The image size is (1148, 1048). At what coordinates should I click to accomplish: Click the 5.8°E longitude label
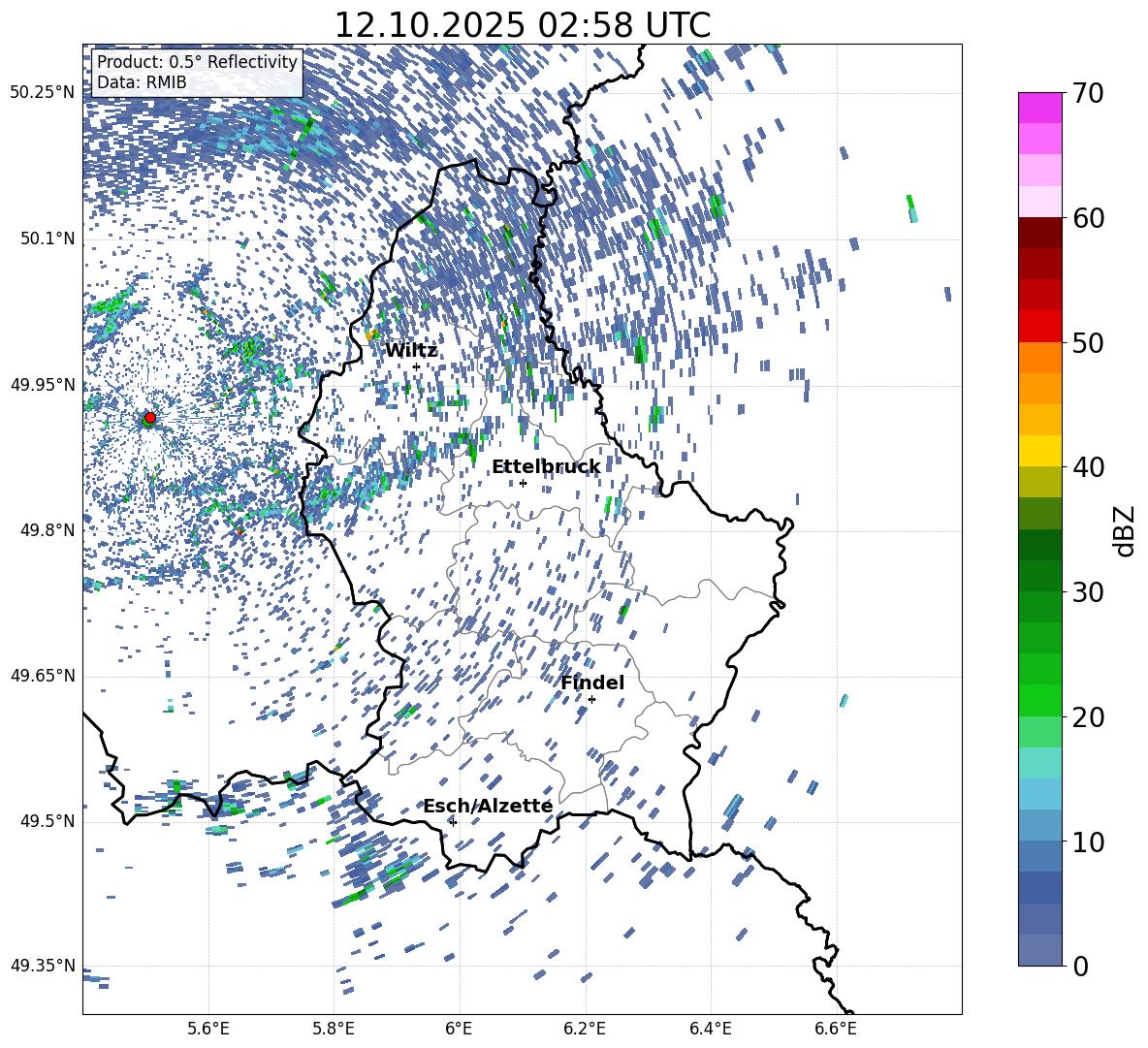(334, 1029)
